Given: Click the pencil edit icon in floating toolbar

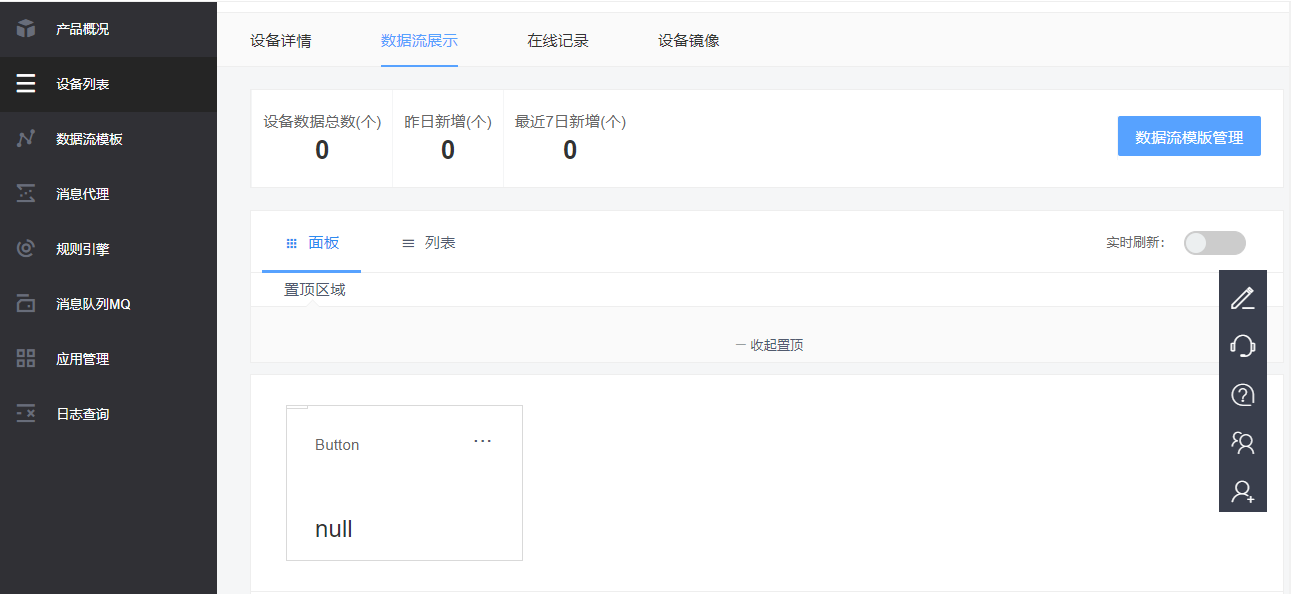Looking at the screenshot, I should coord(1243,297).
